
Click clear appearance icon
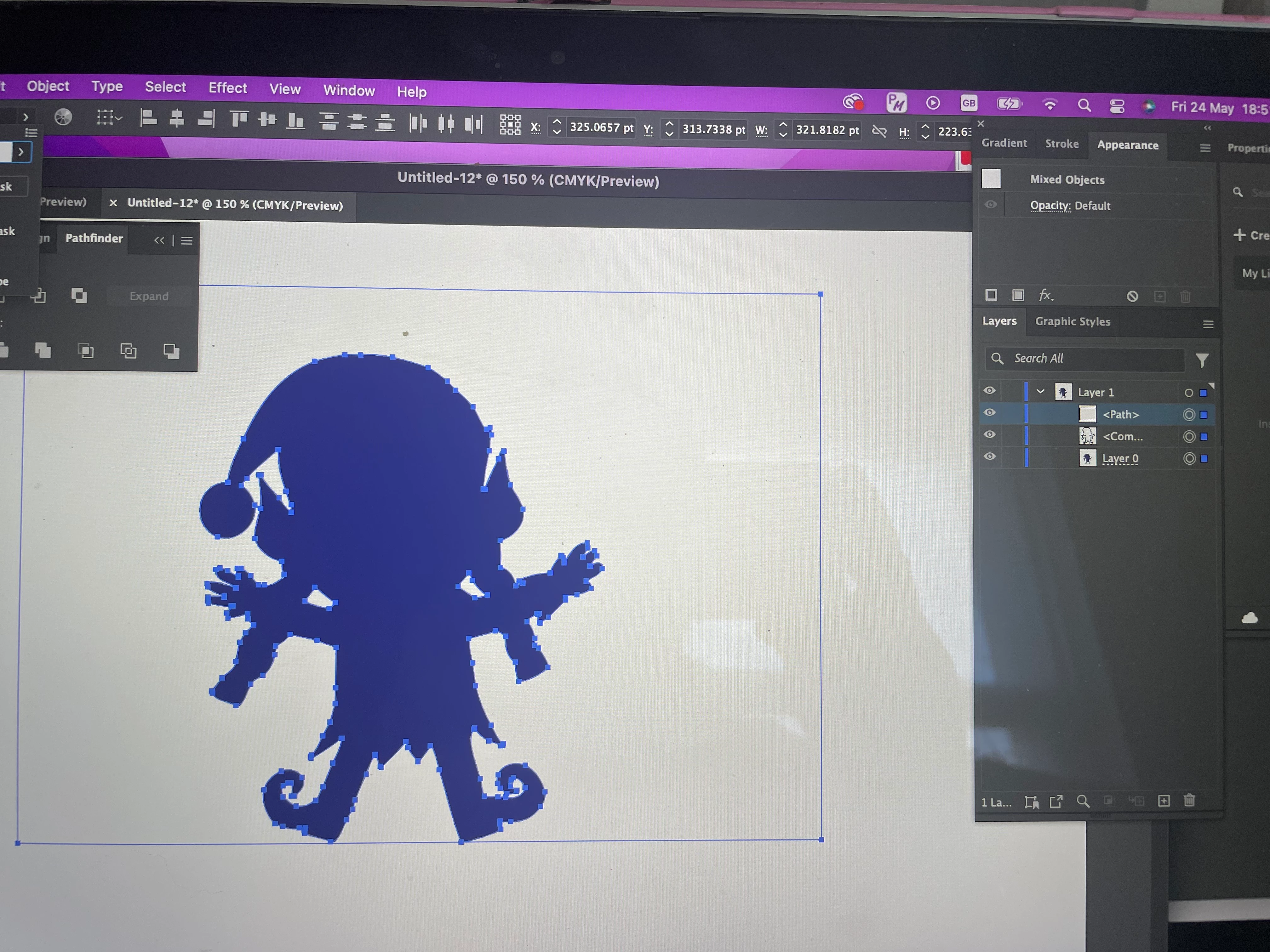click(1132, 296)
